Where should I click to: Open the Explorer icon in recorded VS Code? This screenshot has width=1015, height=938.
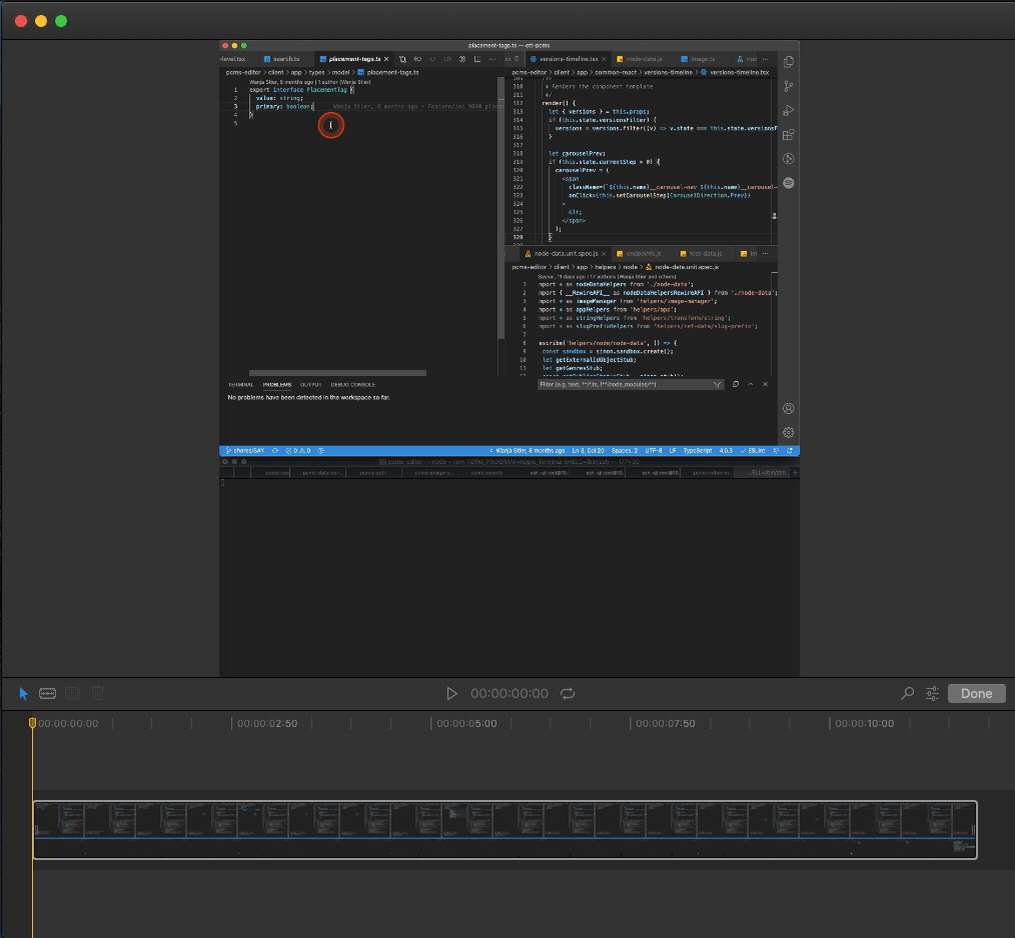pos(788,62)
